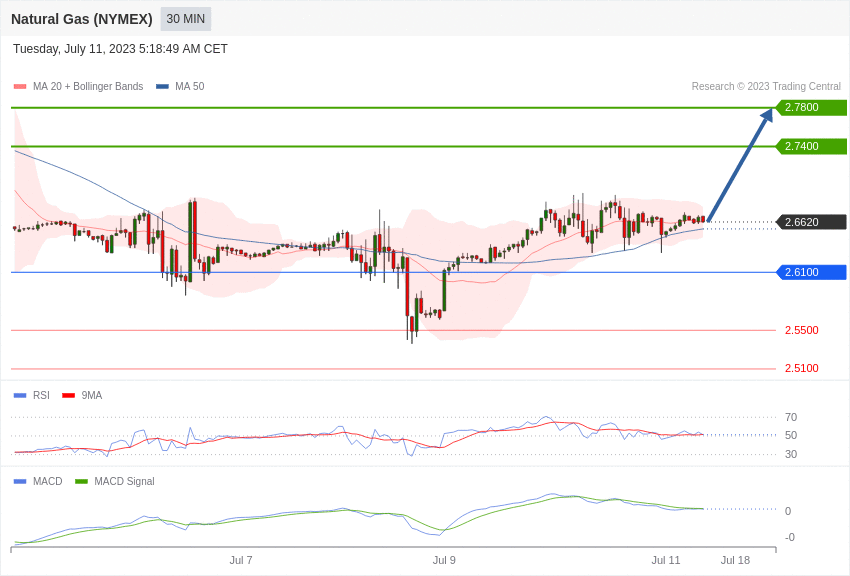This screenshot has width=850, height=576.
Task: Click the blue MA 50 legend swatch
Action: (x=162, y=87)
